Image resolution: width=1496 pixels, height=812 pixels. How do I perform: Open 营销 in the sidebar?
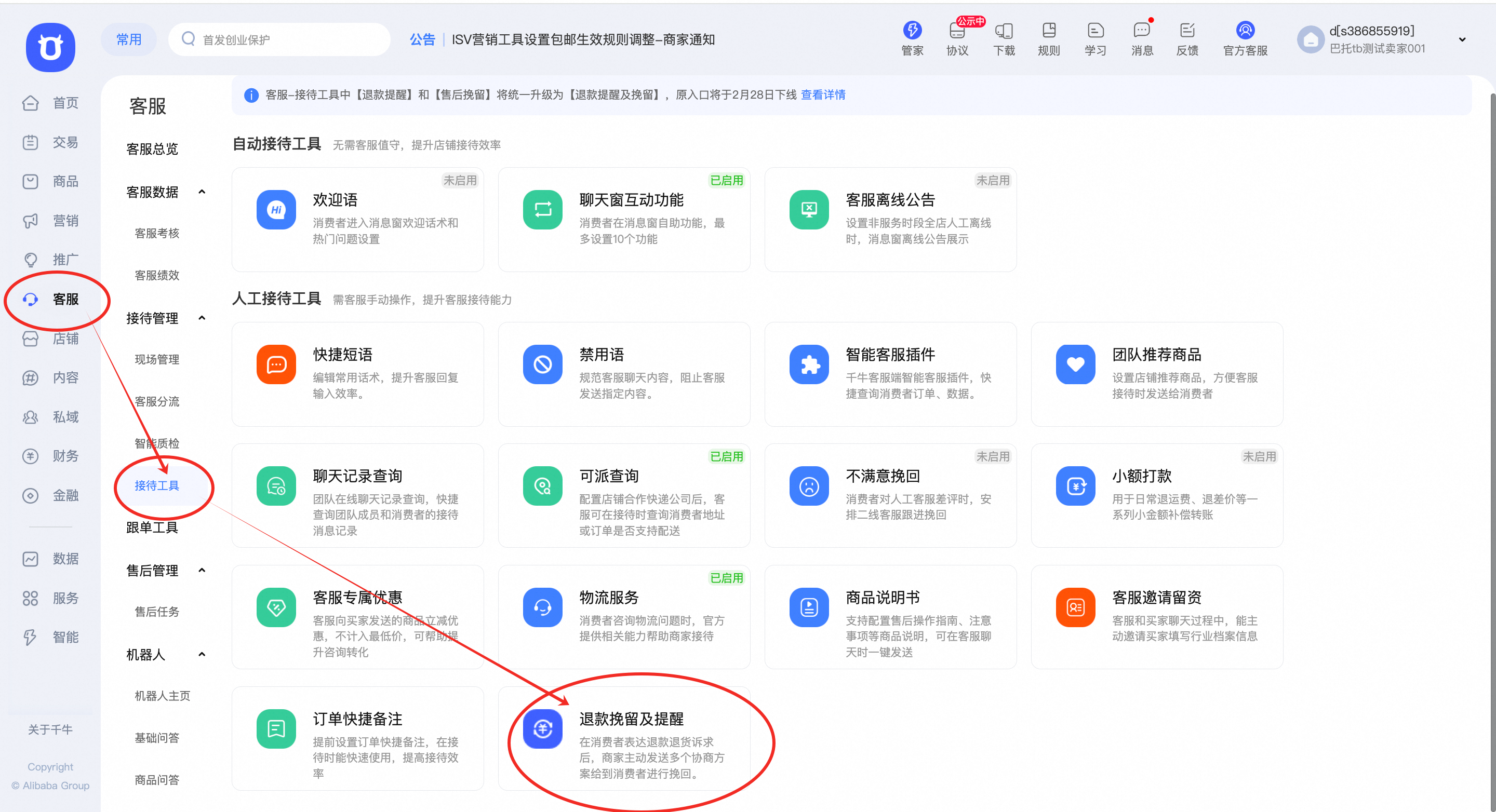coord(50,221)
